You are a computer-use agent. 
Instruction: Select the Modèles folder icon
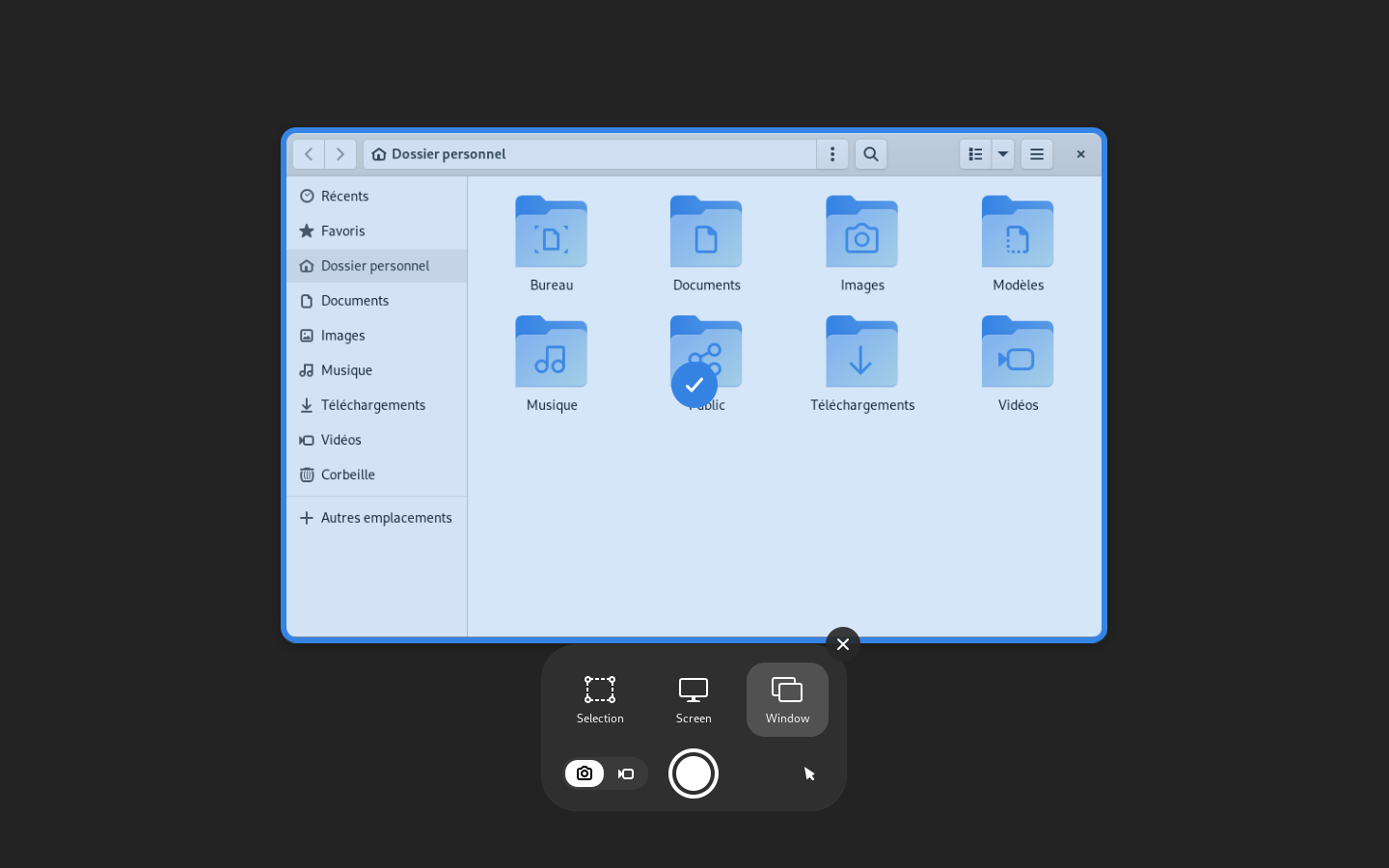click(1018, 231)
